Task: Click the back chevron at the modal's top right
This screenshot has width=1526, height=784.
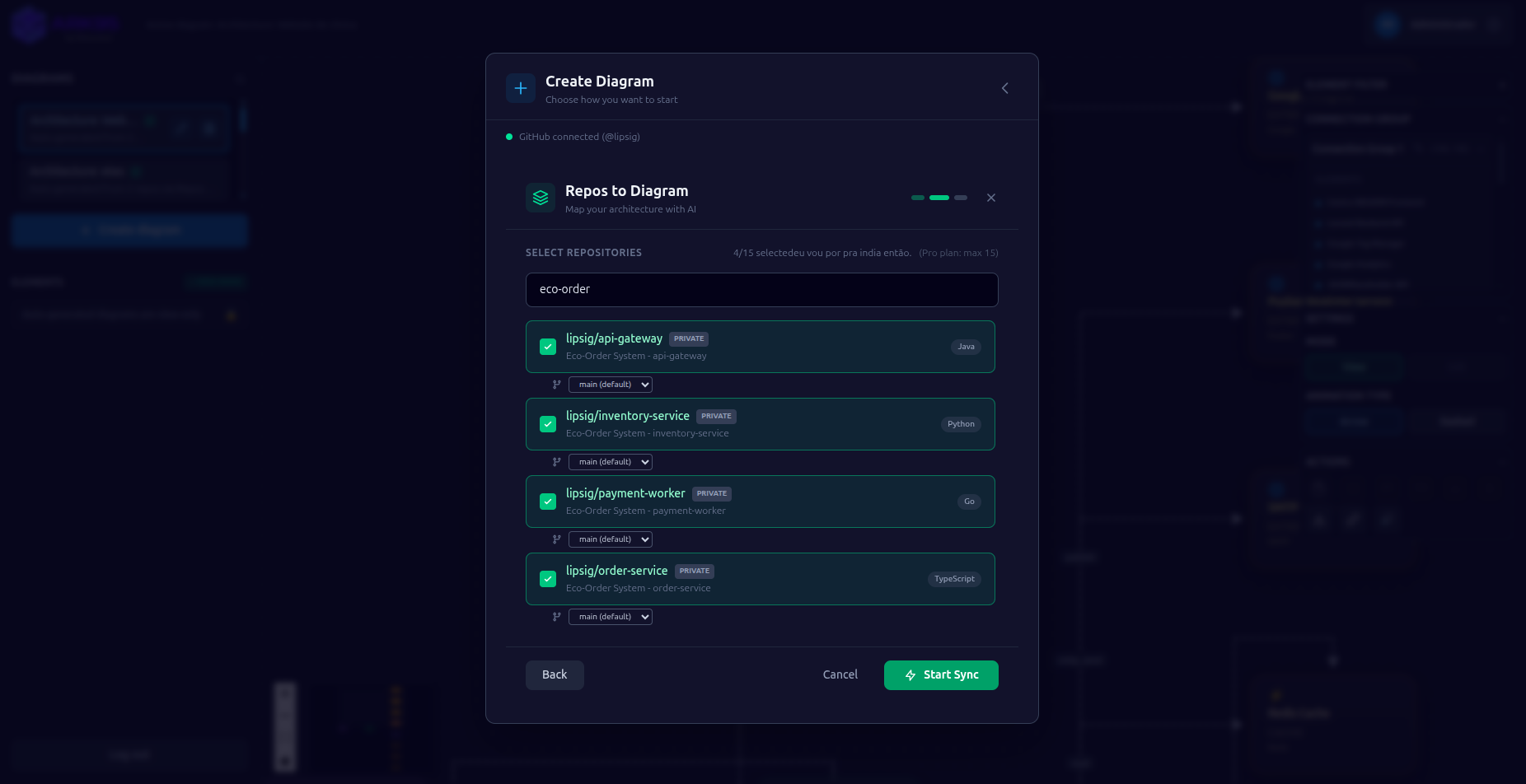Action: pos(1004,87)
